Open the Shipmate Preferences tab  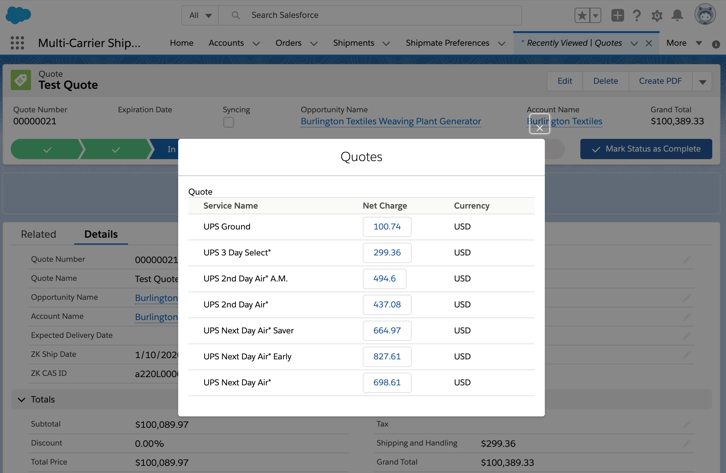click(447, 43)
